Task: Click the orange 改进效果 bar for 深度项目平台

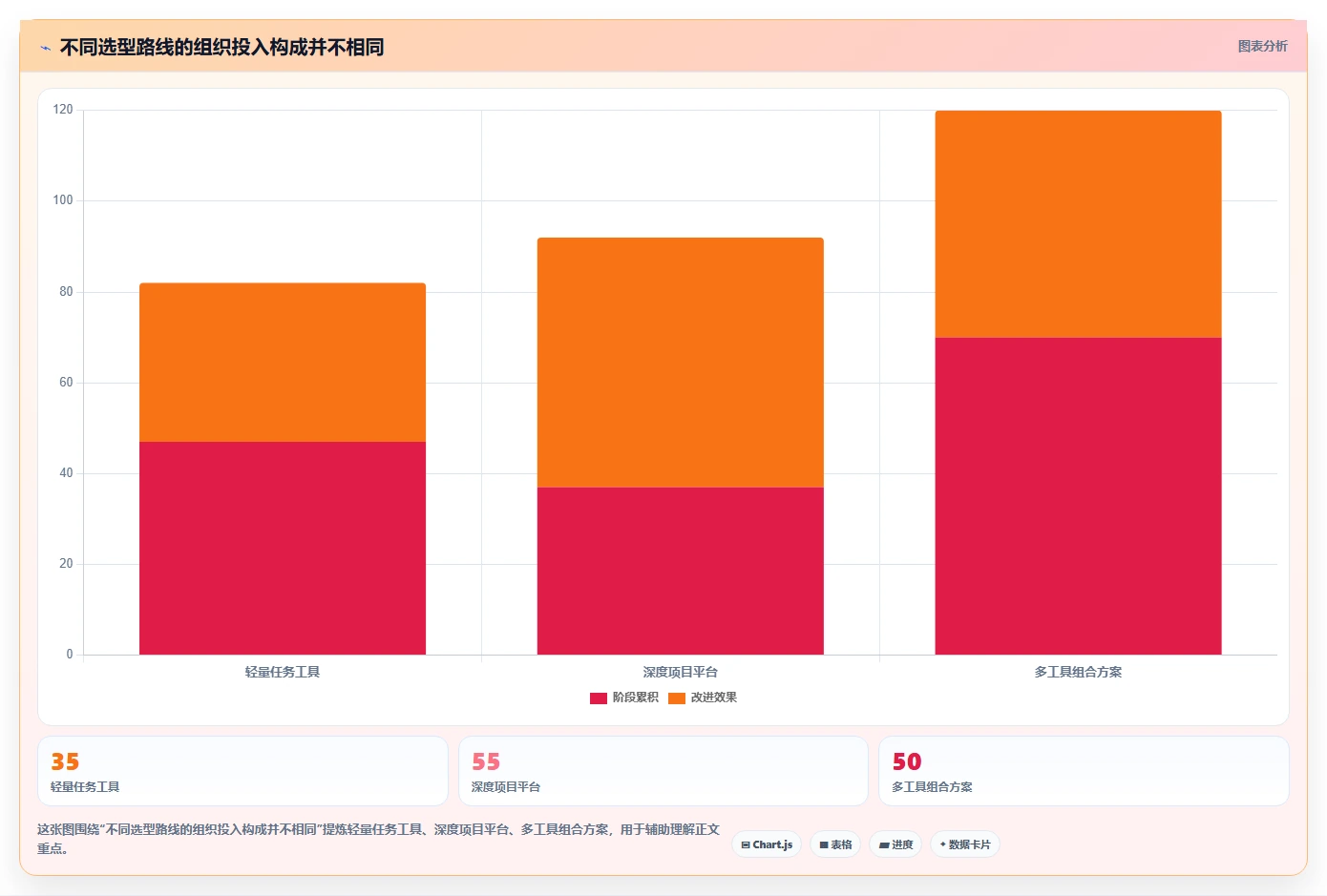Action: coord(681,363)
